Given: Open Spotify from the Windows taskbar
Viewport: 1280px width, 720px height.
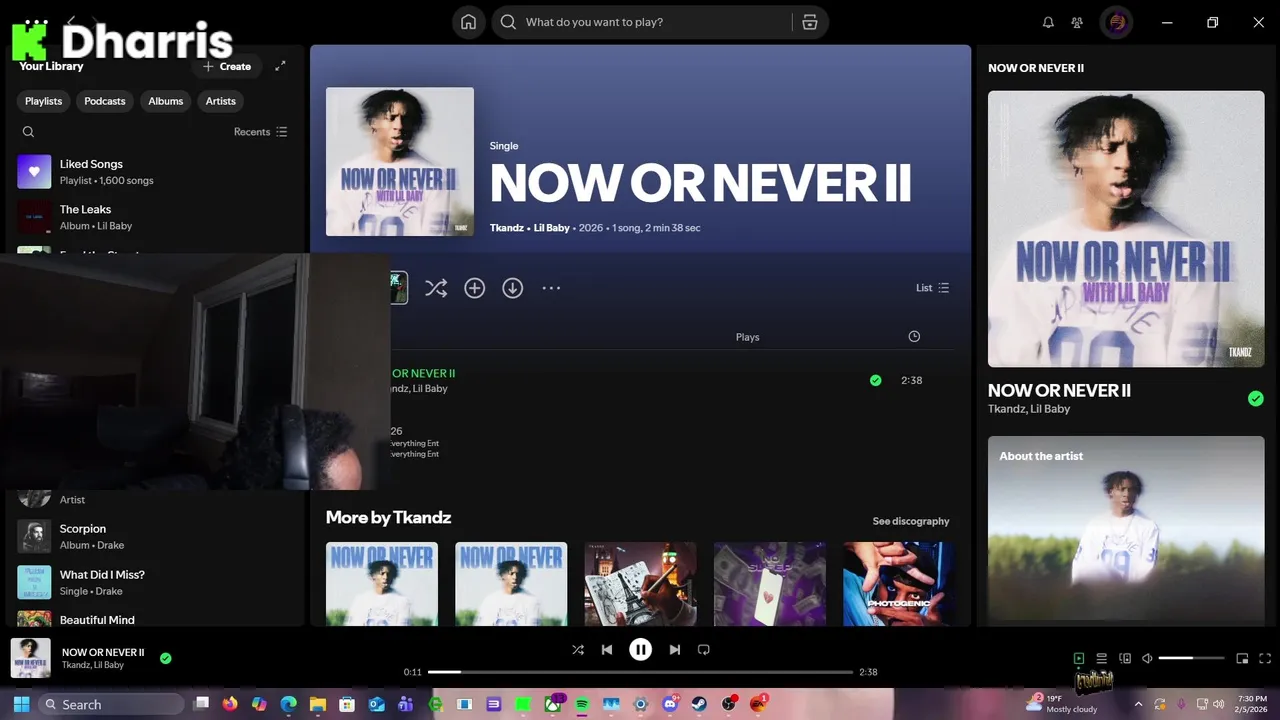Looking at the screenshot, I should [582, 704].
